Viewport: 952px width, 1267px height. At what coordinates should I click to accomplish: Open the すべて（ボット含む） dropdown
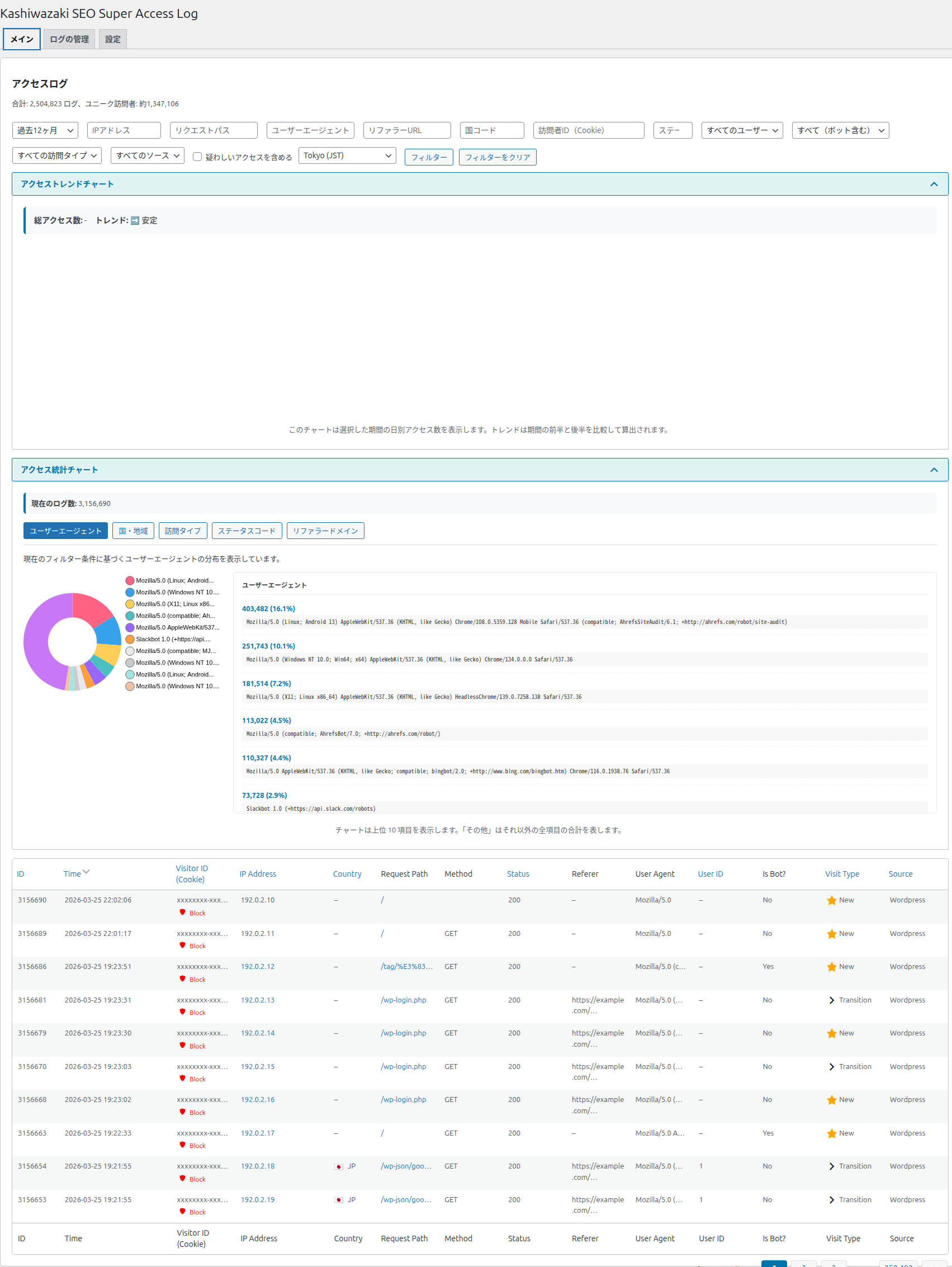[840, 131]
